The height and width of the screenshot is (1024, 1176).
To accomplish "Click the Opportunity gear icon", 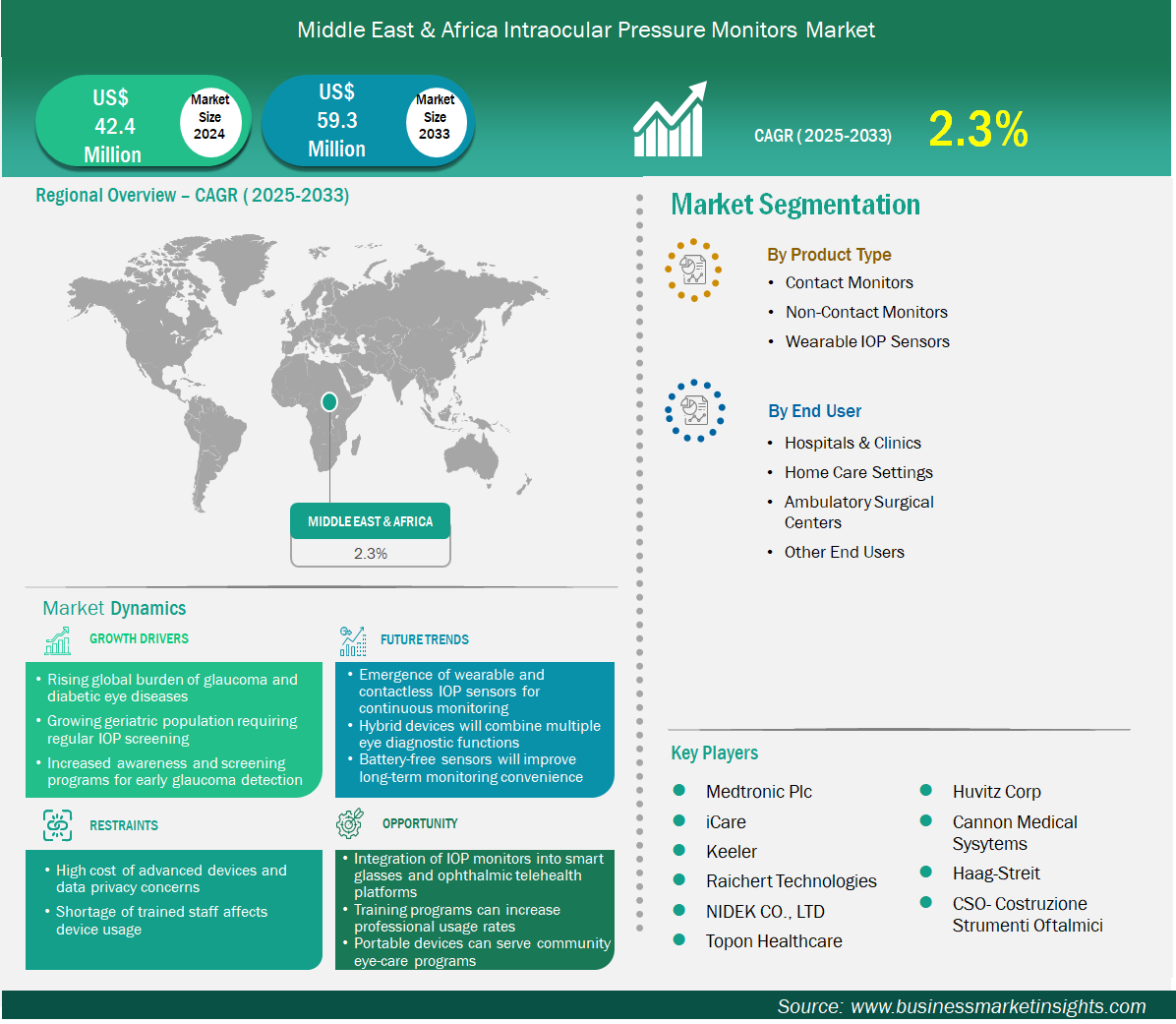I will click(349, 824).
